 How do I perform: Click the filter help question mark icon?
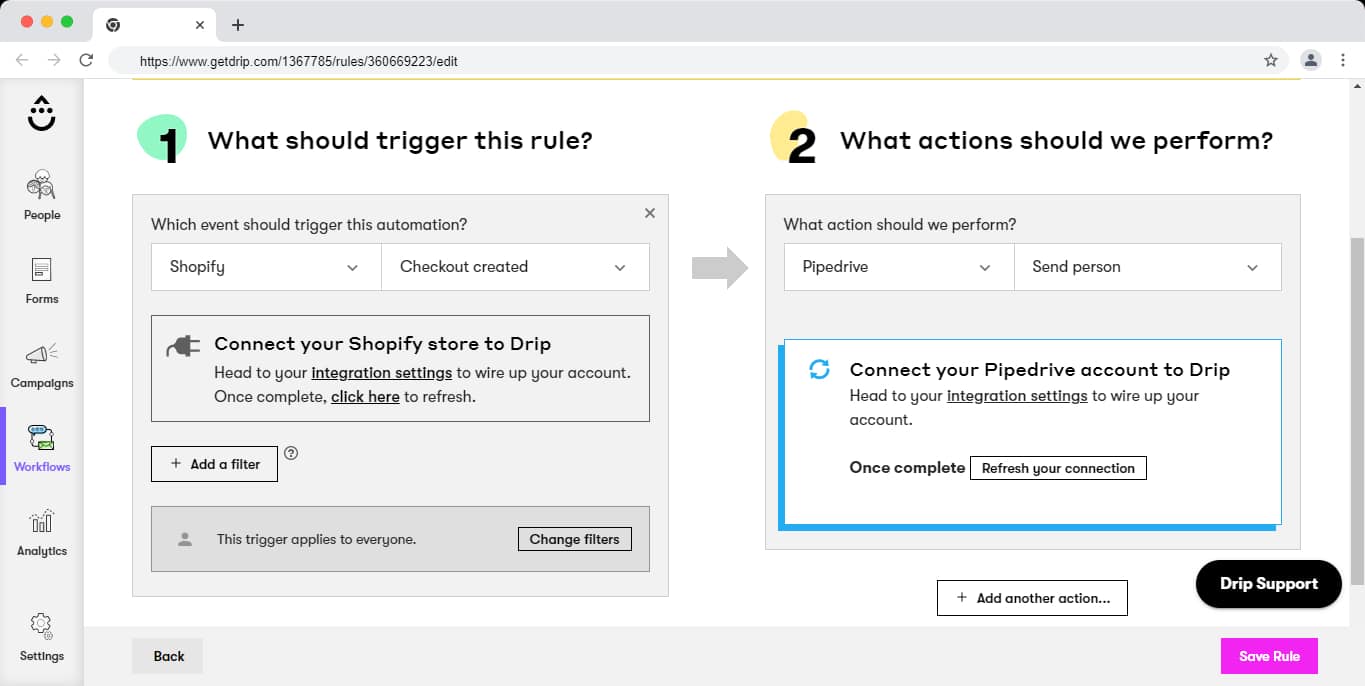click(x=291, y=453)
